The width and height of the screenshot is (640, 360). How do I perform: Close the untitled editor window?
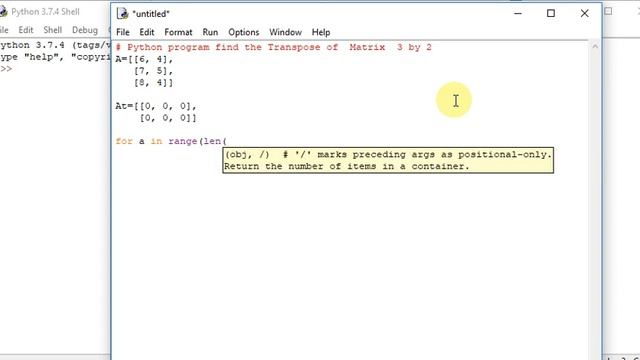[584, 13]
